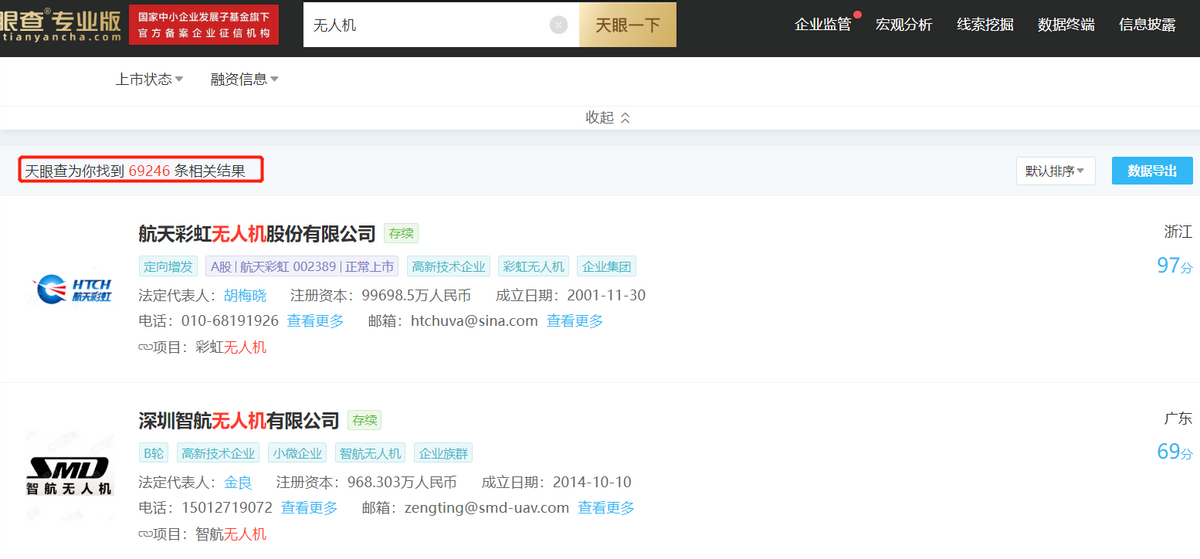Viewport: 1200px width, 559px height.
Task: Click the link icon beside 项目 智航无人机
Action: point(146,534)
